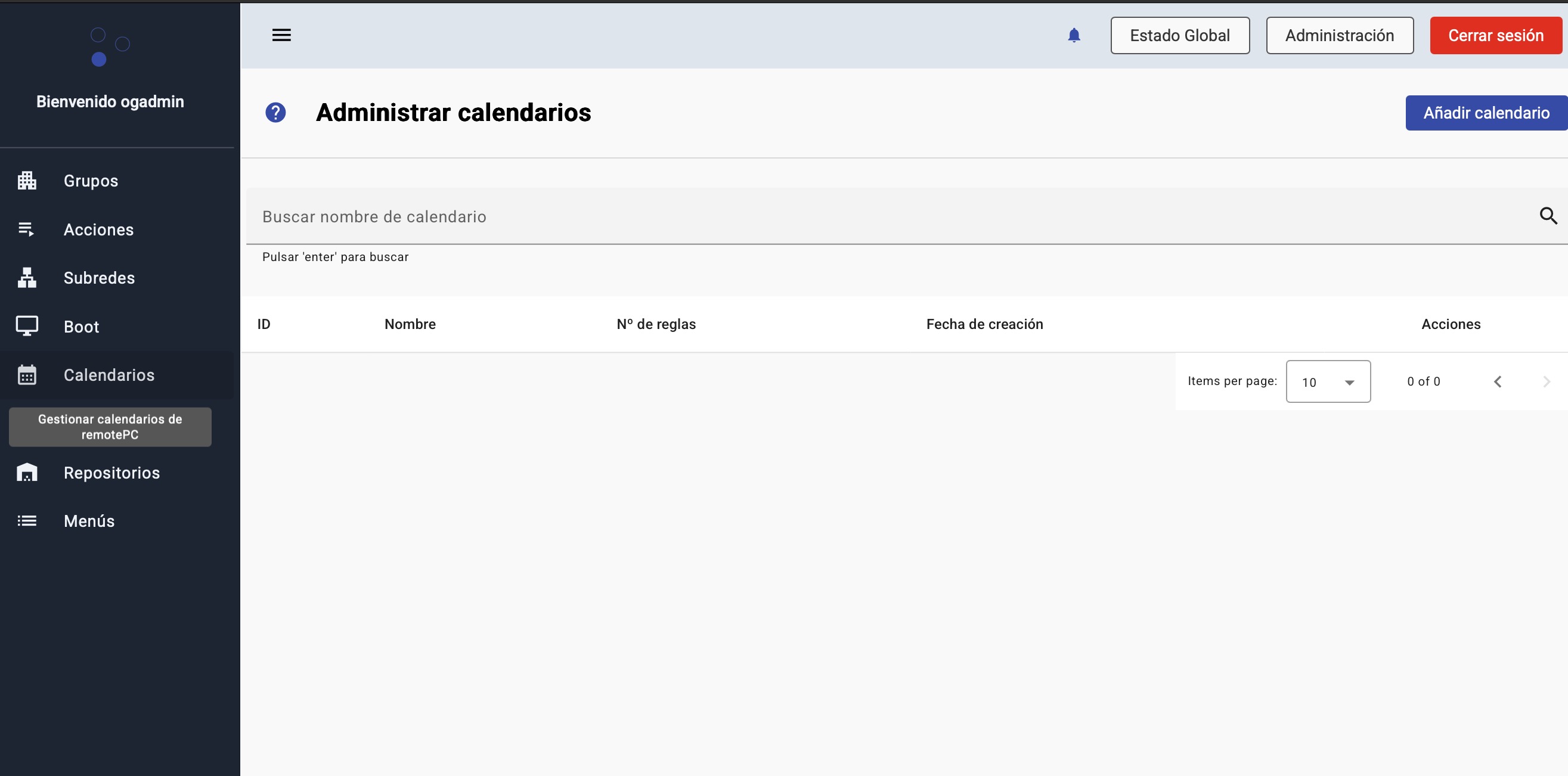Click the Subredes network icon

pos(27,278)
